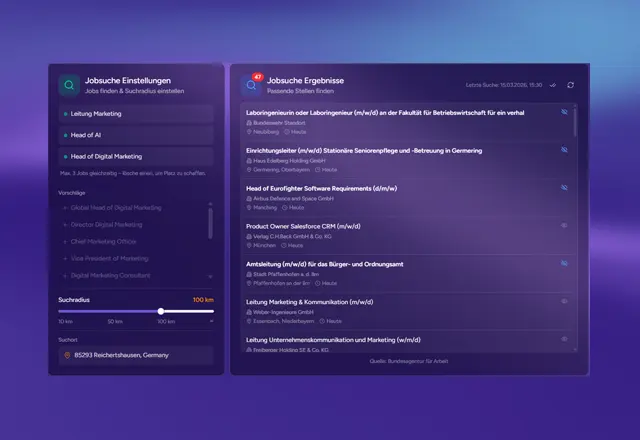The height and width of the screenshot is (440, 640).
Task: Click the Suchradius slider handle
Action: click(161, 311)
